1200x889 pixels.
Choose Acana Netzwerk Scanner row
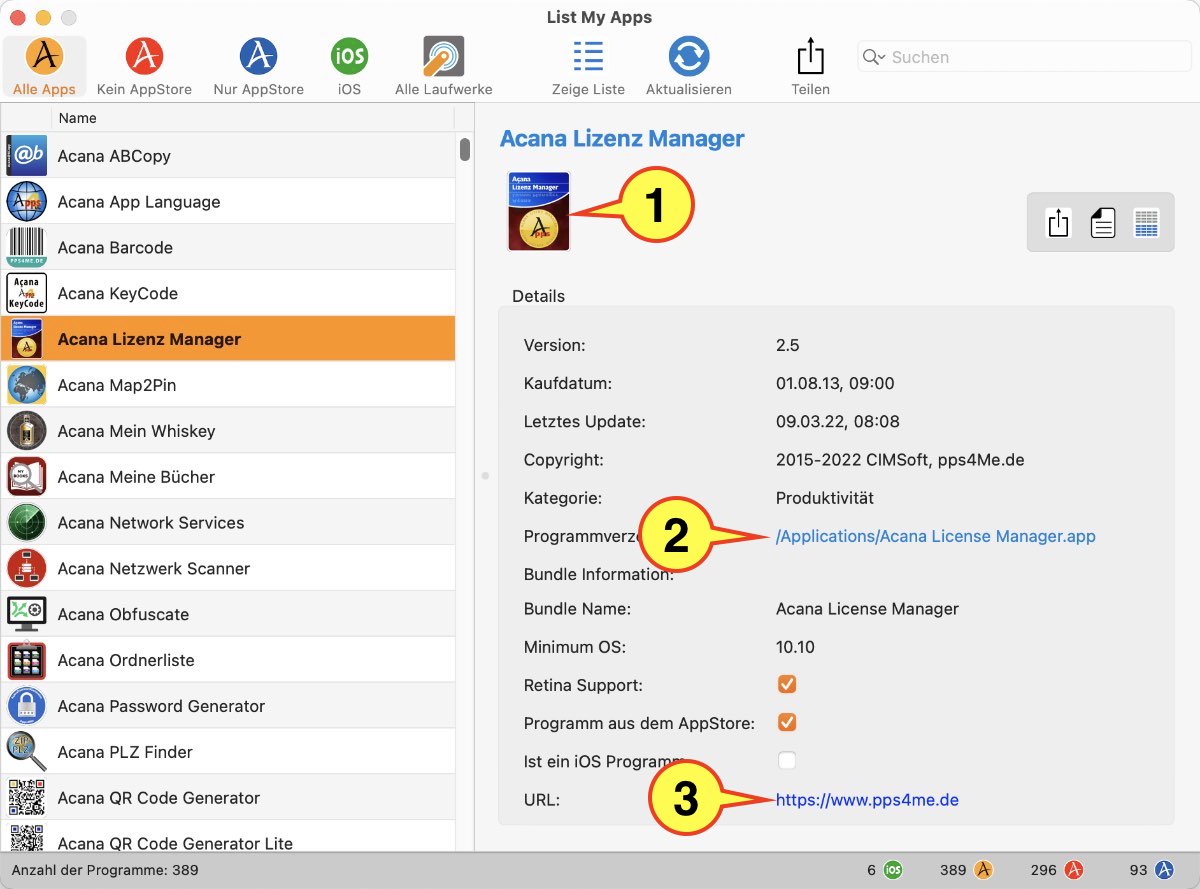154,569
